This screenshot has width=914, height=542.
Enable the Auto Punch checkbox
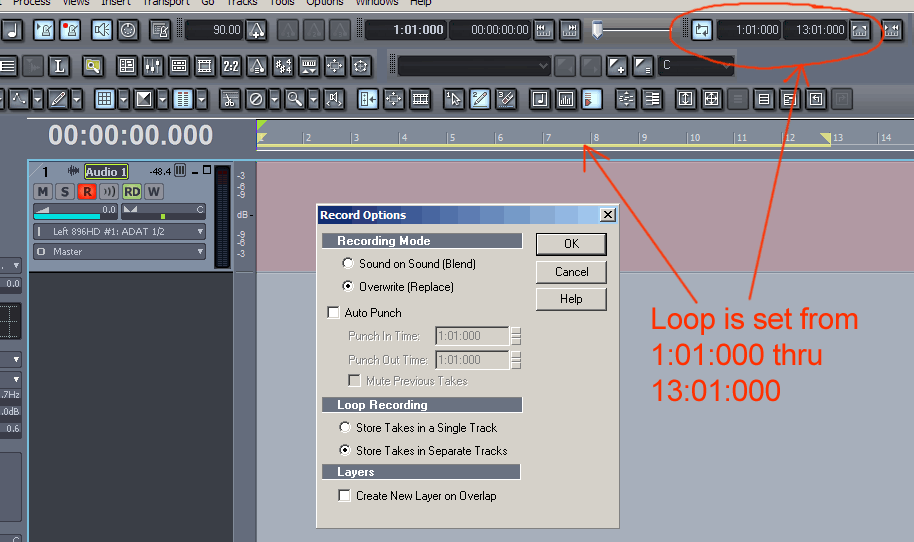click(x=334, y=313)
